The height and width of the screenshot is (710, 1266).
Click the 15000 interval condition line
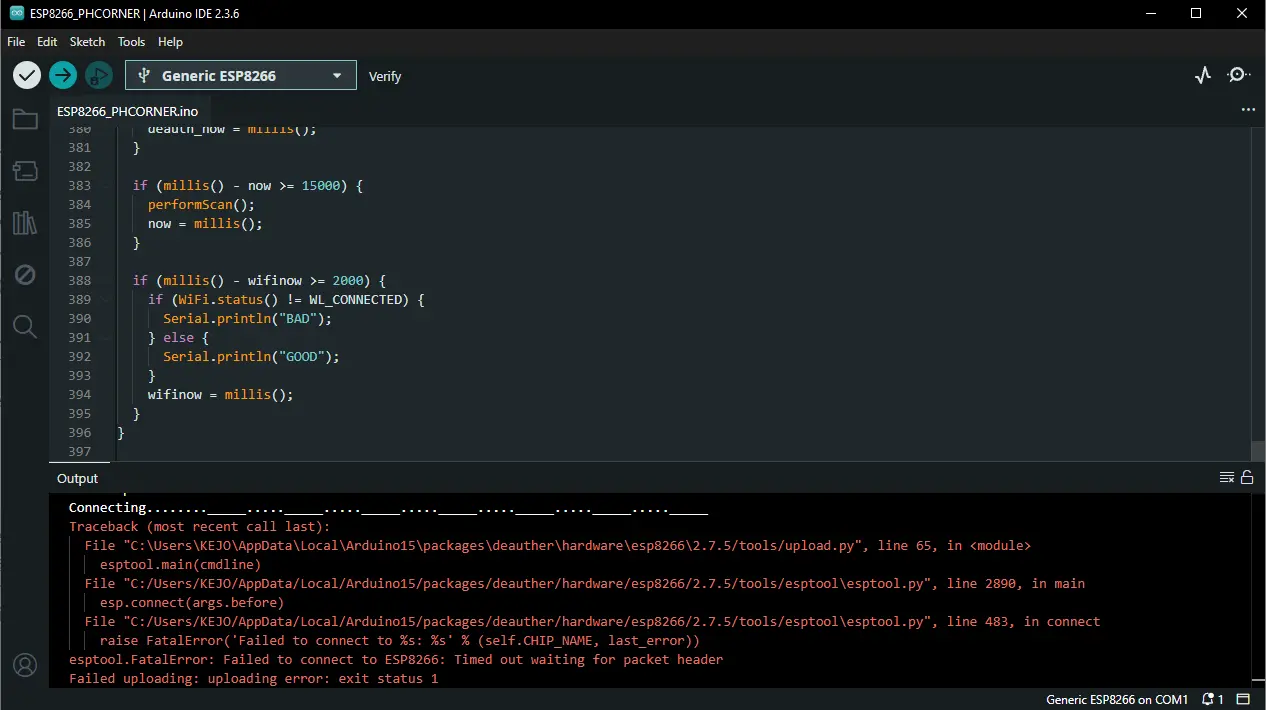pos(247,186)
